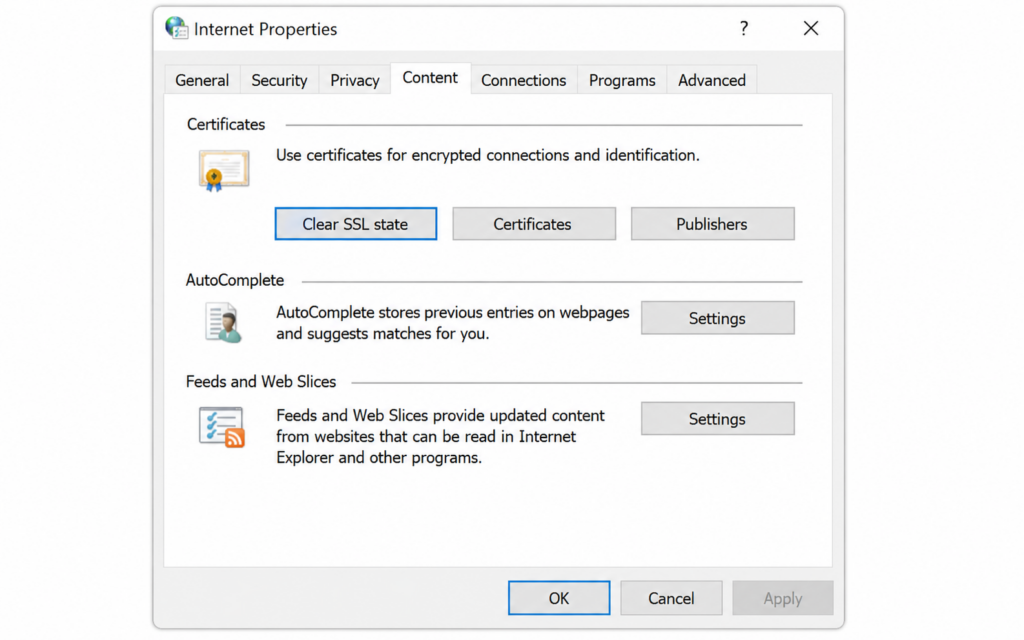1024x640 pixels.
Task: Open AutoComplete Settings
Action: pos(718,318)
